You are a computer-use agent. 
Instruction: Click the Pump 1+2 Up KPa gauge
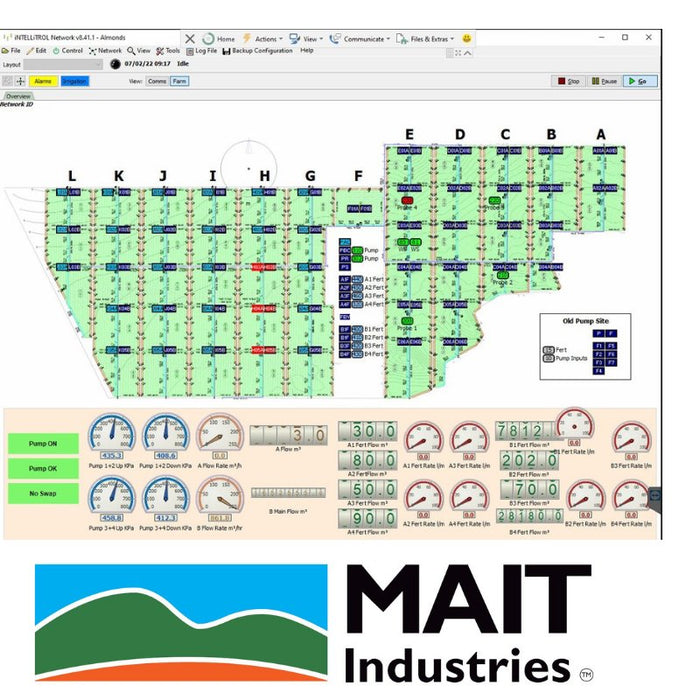(112, 435)
